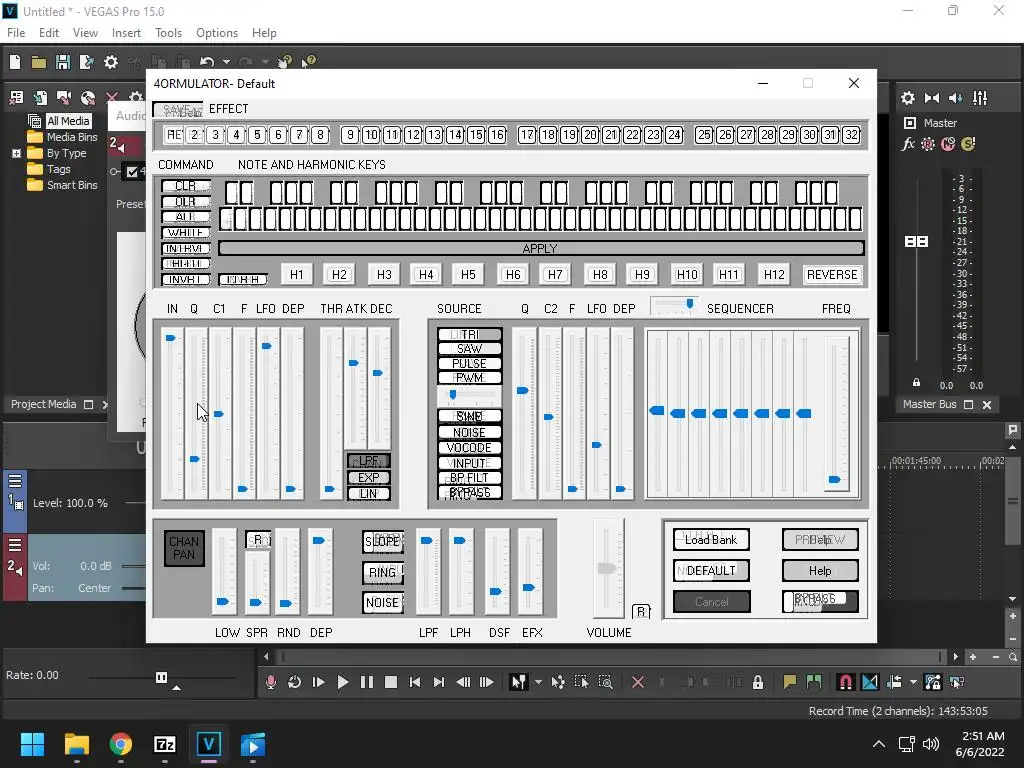The height and width of the screenshot is (768, 1024).
Task: Select harmonic key H6
Action: pyautogui.click(x=513, y=274)
